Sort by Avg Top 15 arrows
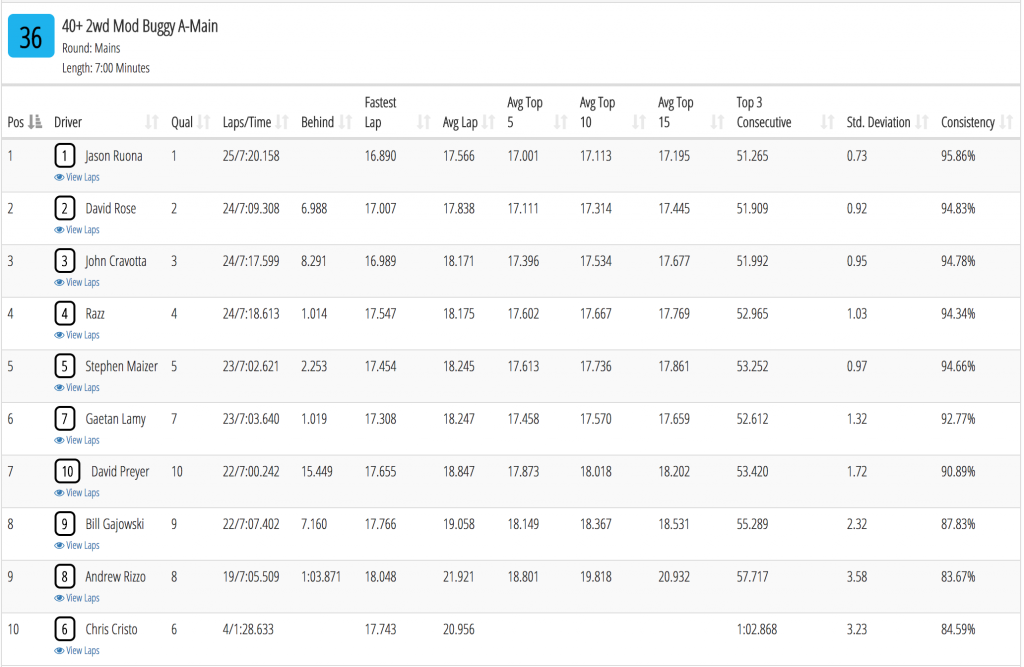 pyautogui.click(x=717, y=122)
